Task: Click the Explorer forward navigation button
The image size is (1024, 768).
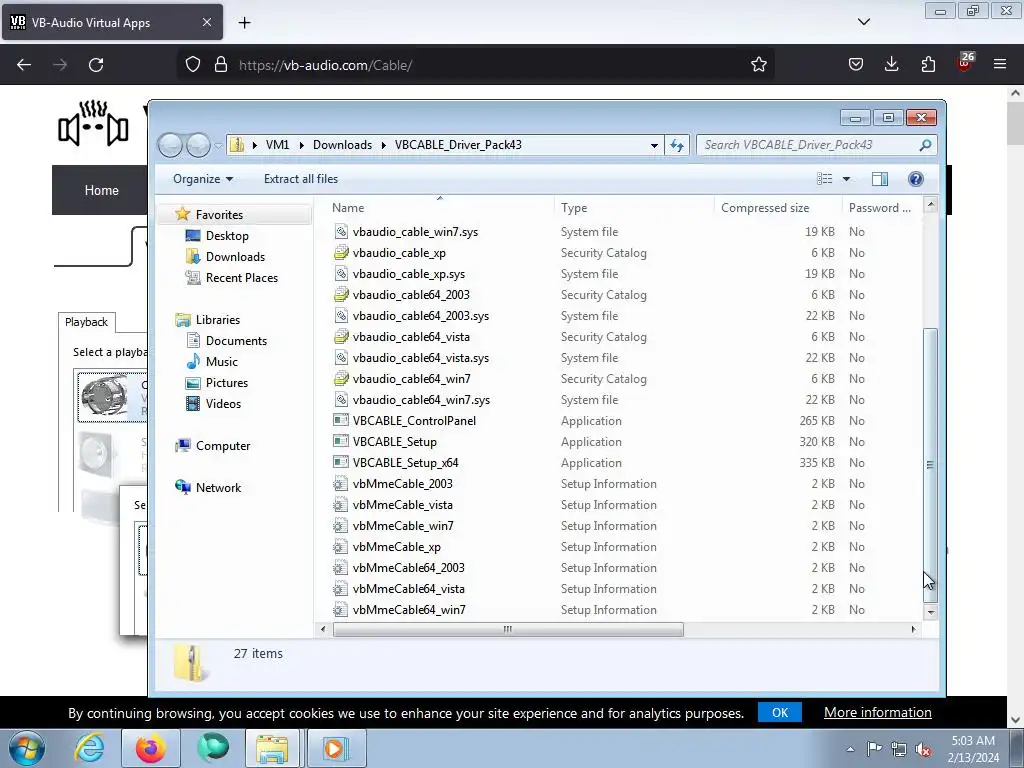Action: 199,145
